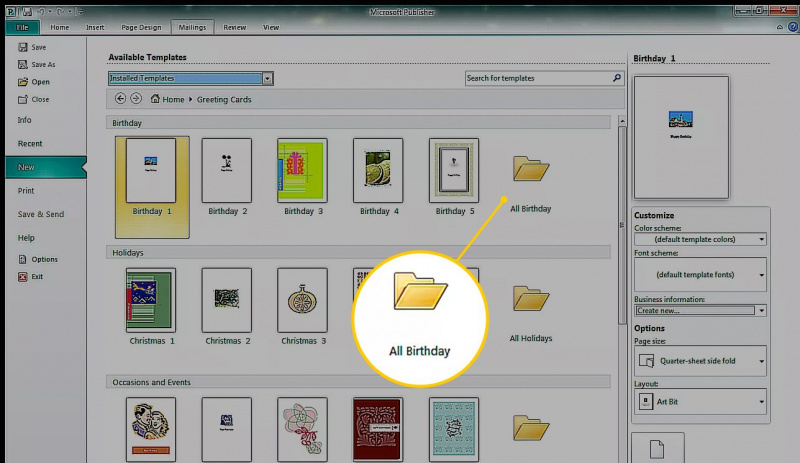The height and width of the screenshot is (463, 800).
Task: Switch to the View tab
Action: pyautogui.click(x=271, y=27)
